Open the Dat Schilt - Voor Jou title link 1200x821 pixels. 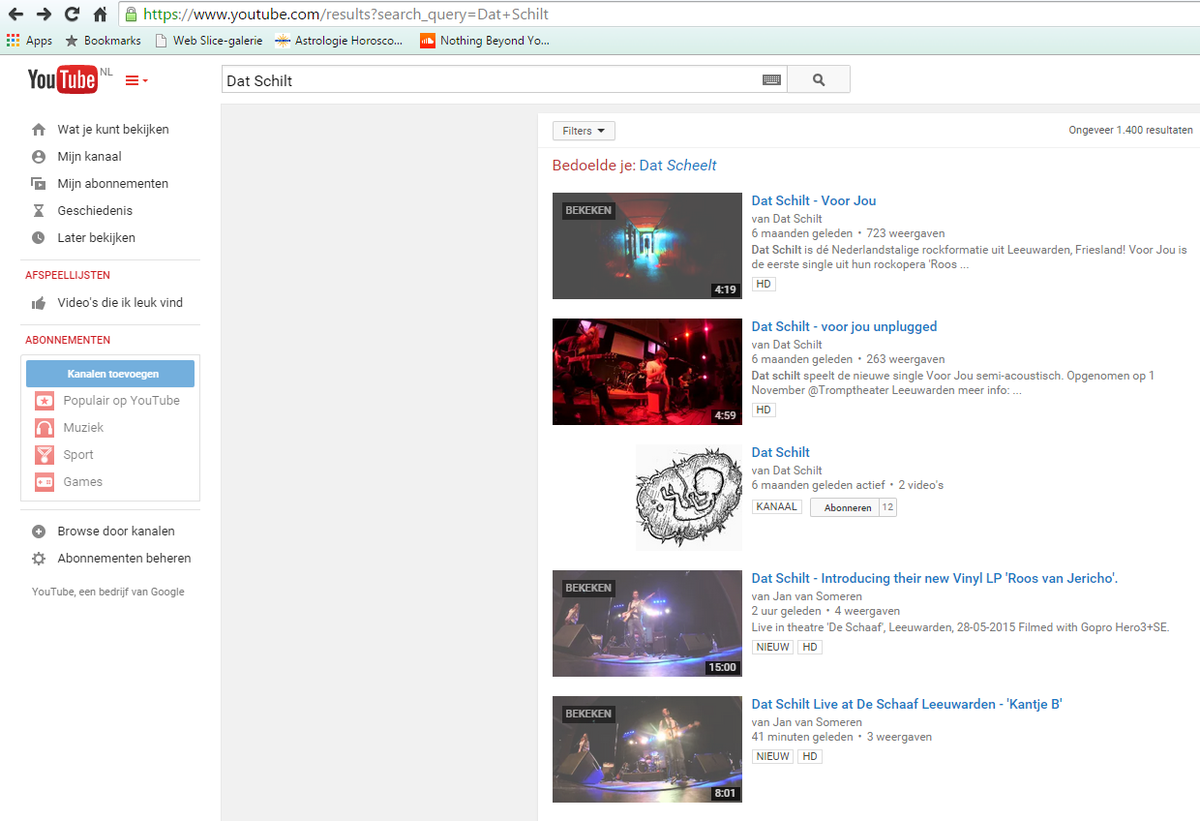814,201
